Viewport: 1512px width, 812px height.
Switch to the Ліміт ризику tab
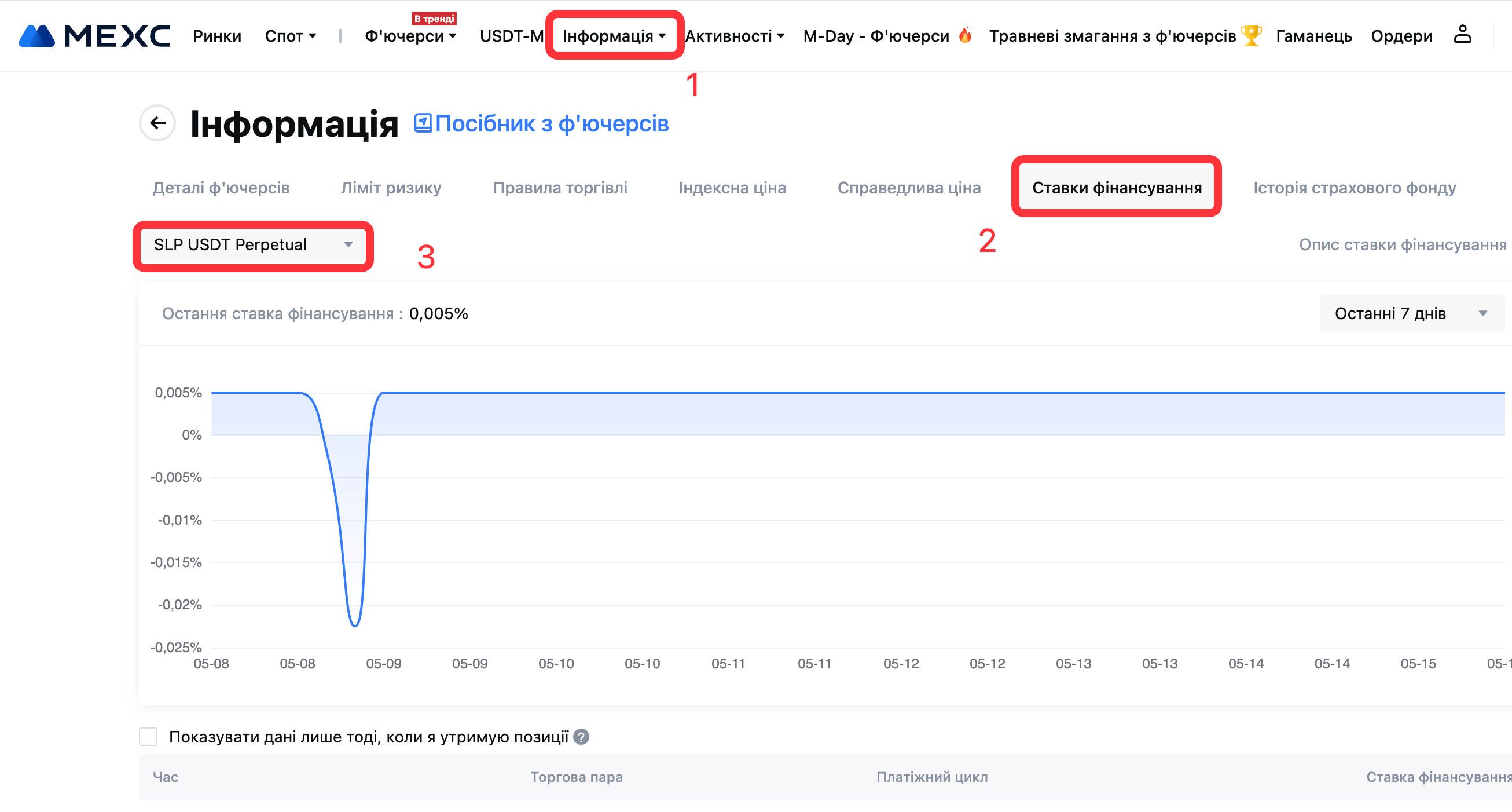point(391,188)
